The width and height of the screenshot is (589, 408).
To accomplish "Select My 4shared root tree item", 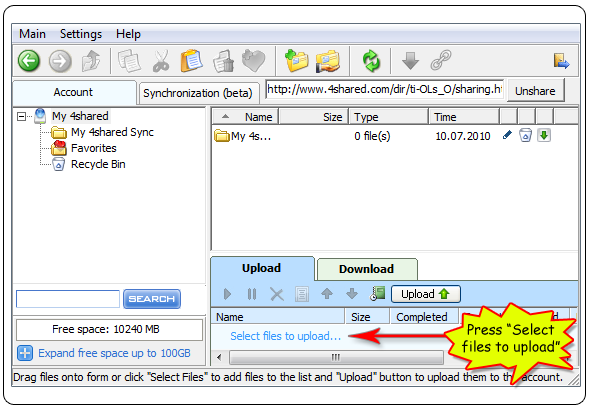I will point(80,116).
